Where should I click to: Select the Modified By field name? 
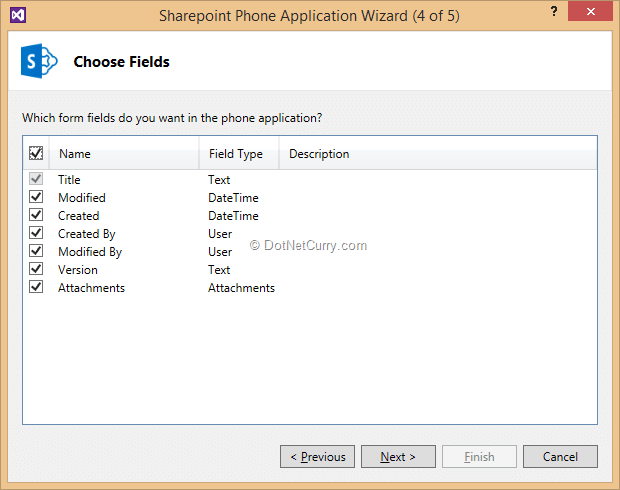click(x=90, y=252)
